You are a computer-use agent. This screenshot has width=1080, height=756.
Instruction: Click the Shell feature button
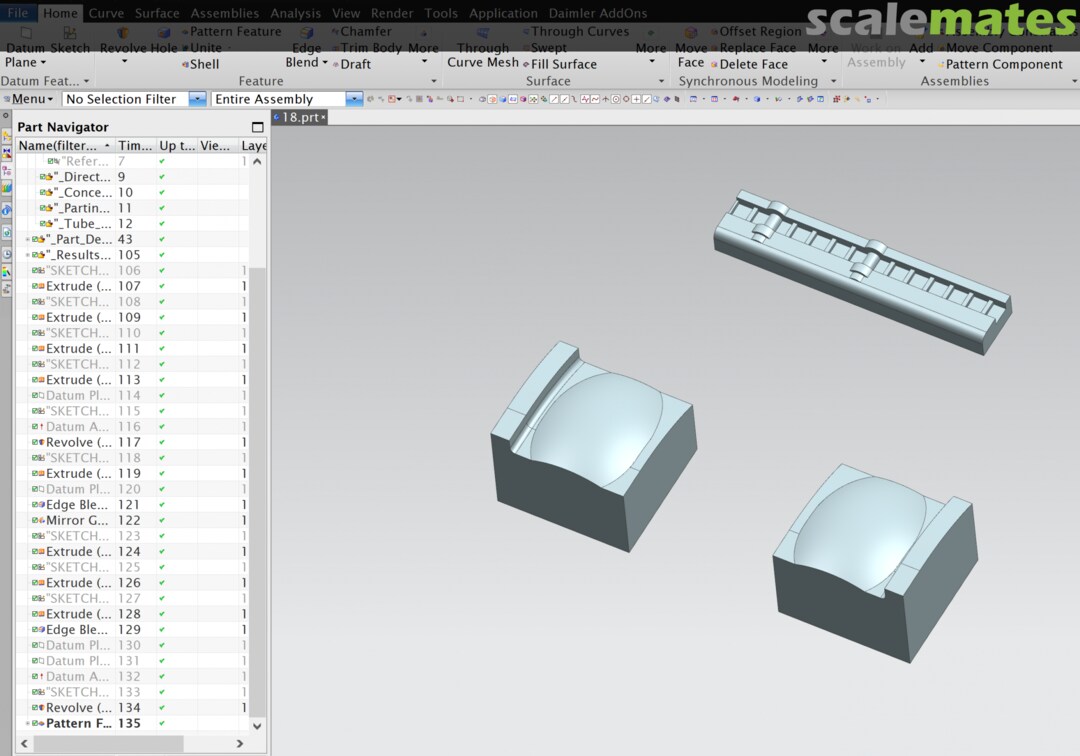[203, 64]
